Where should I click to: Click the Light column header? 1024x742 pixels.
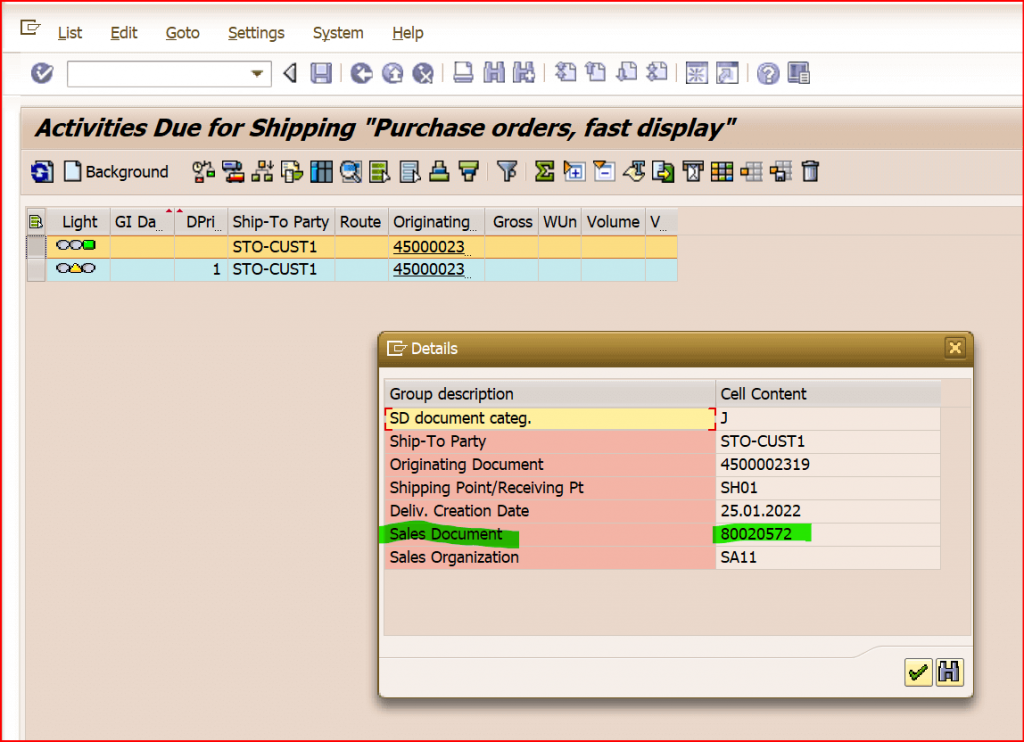pyautogui.click(x=79, y=222)
